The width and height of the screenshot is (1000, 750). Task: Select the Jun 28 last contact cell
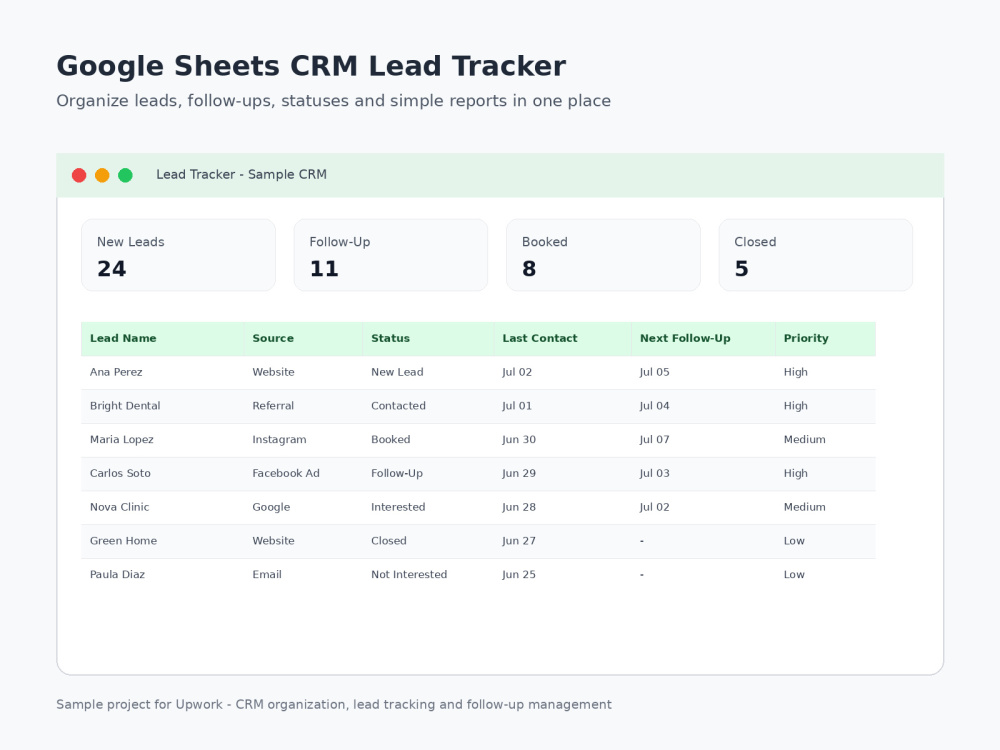562,508
